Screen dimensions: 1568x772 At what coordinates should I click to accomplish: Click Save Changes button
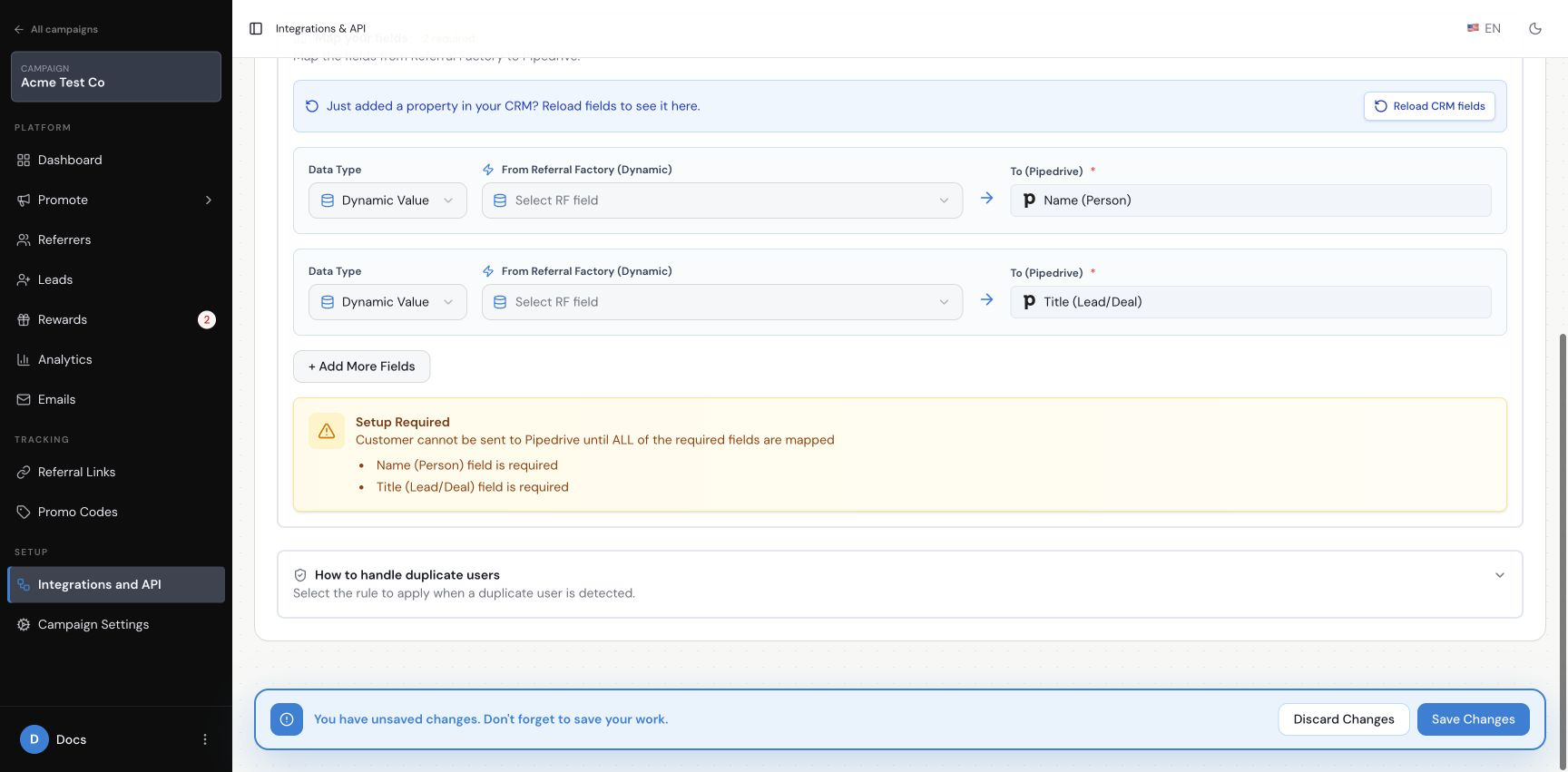click(x=1473, y=719)
